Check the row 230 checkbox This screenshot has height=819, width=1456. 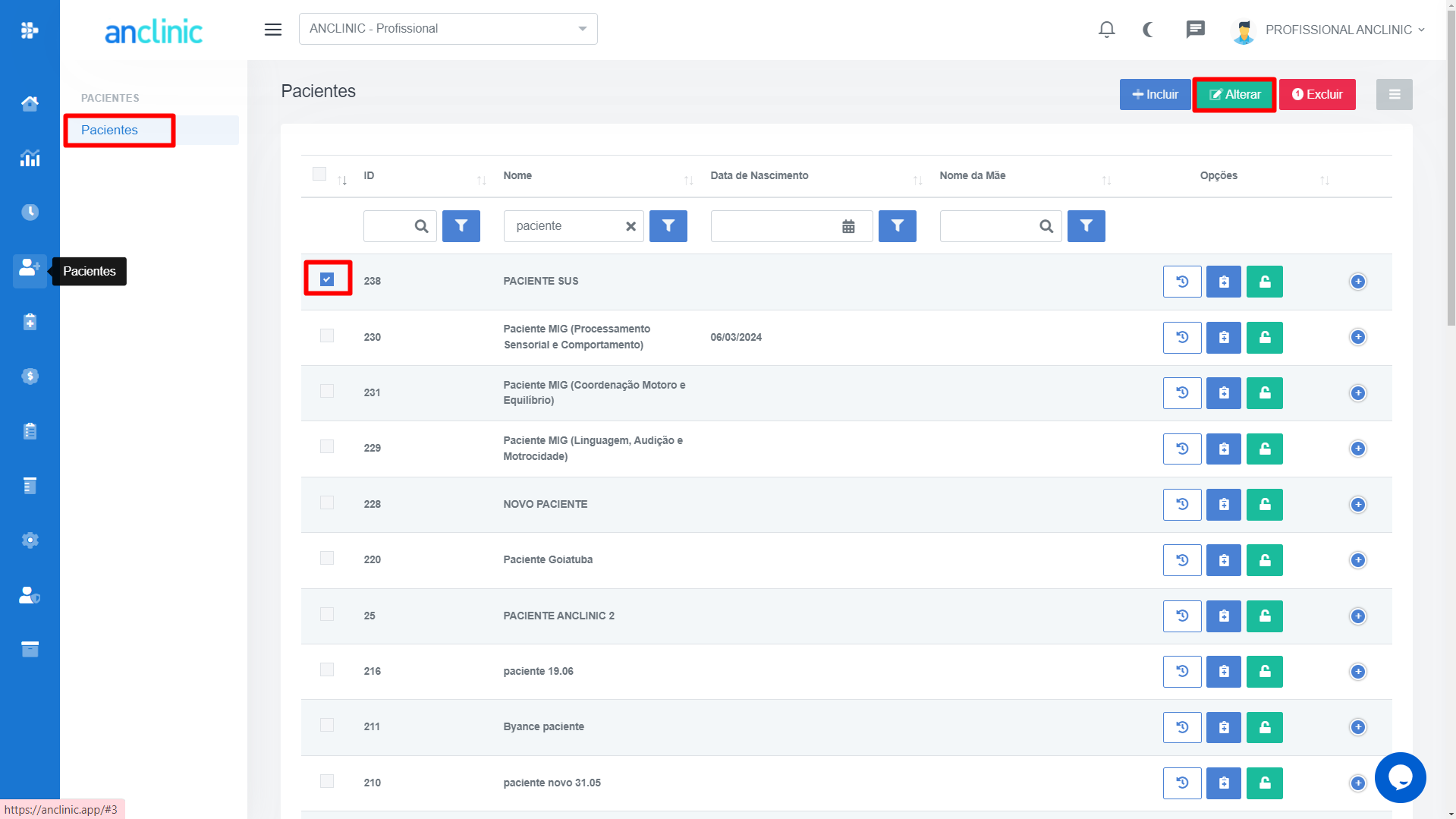point(327,335)
